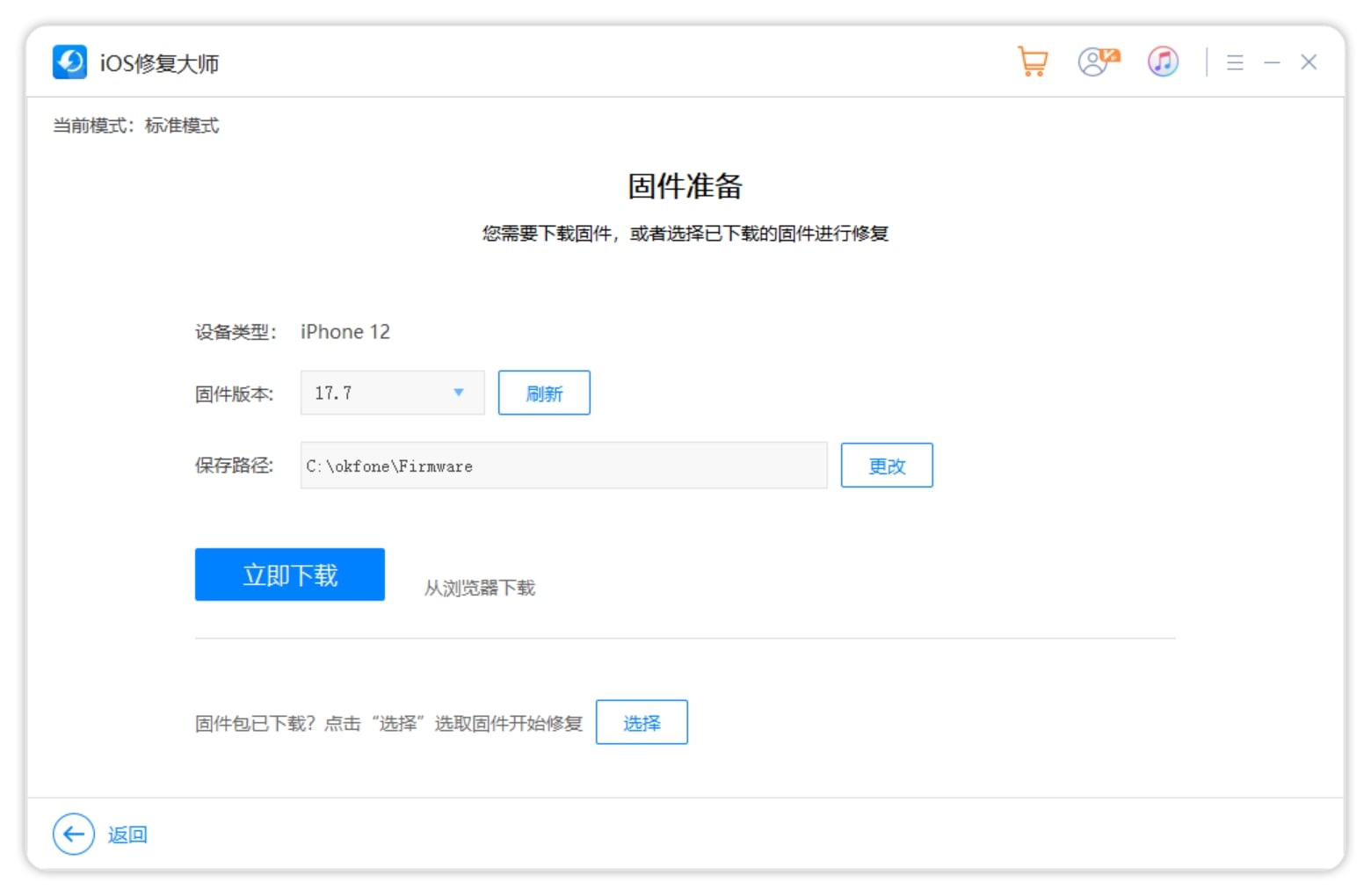Minimize the iOS修复大师 window

click(x=1272, y=62)
